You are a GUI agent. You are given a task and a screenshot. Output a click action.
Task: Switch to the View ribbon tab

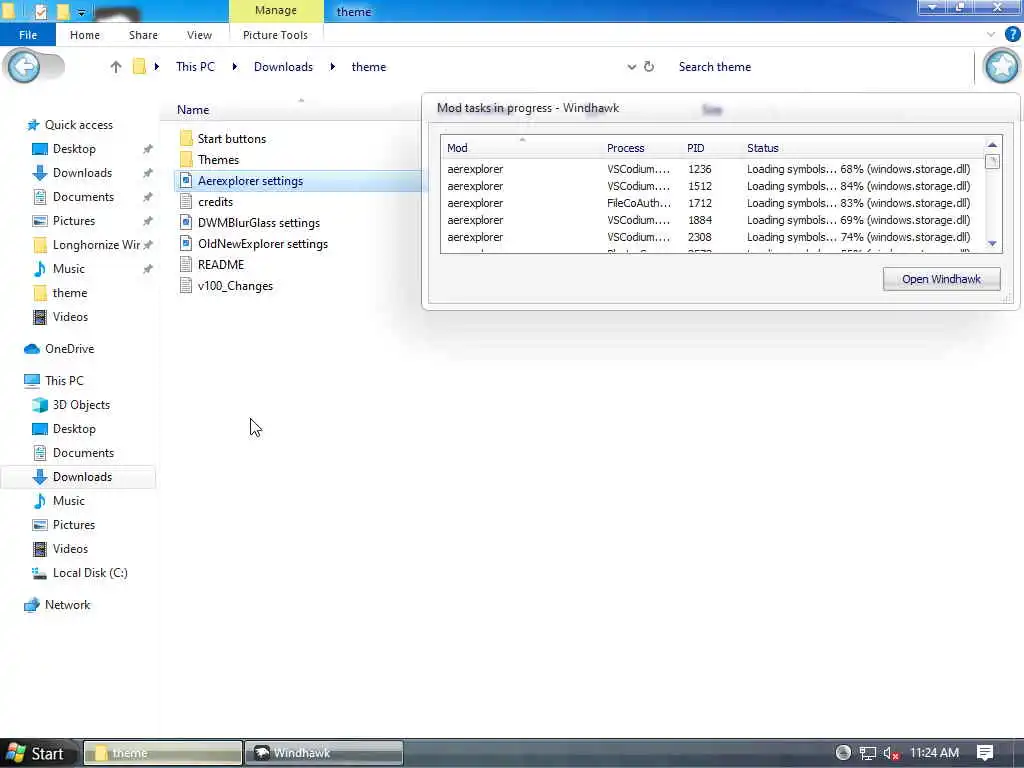(x=199, y=35)
